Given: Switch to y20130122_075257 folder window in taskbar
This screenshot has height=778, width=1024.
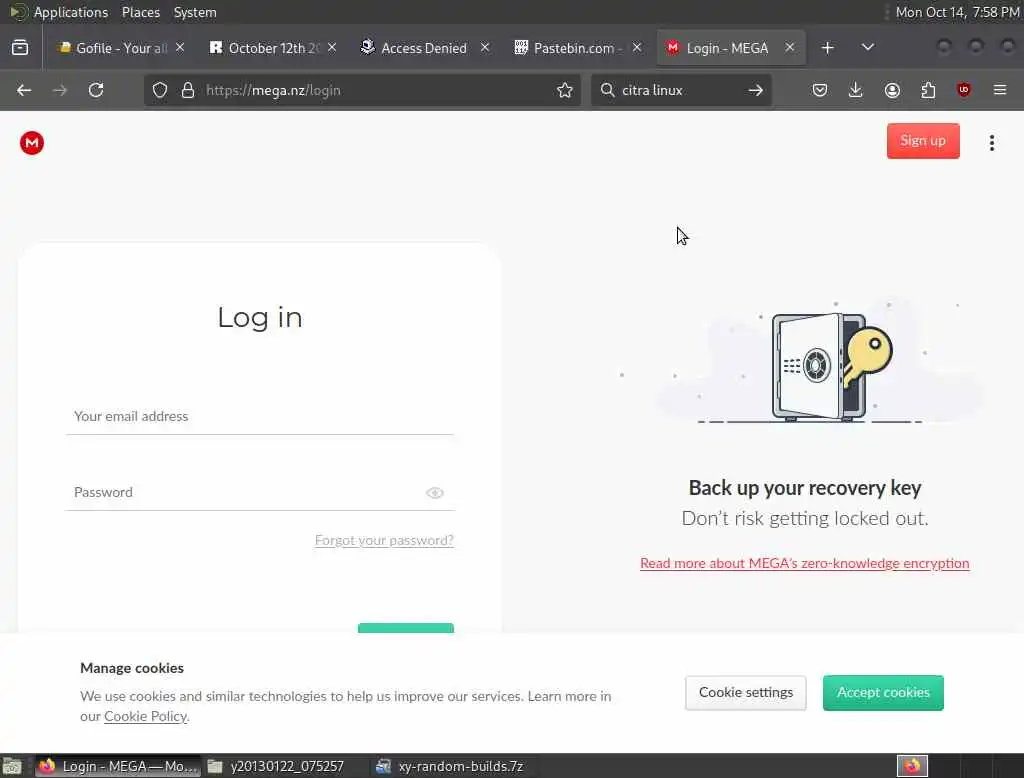Looking at the screenshot, I should [285, 766].
